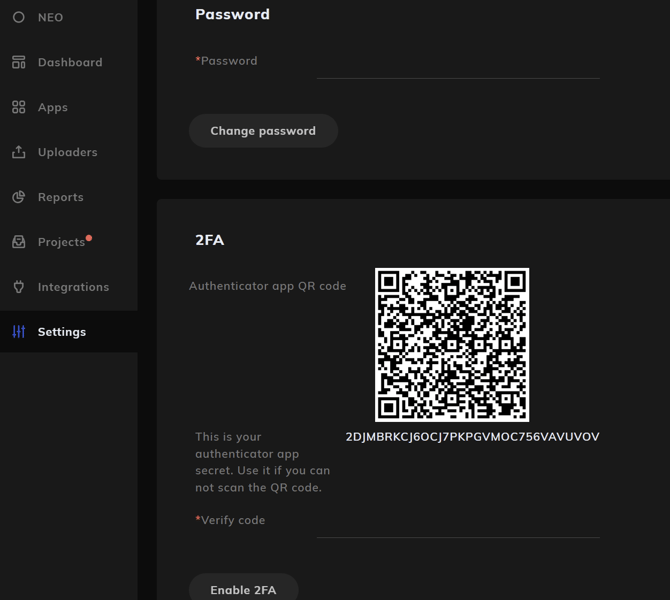Click the Settings sliders icon
The width and height of the screenshot is (670, 600).
[x=18, y=332]
